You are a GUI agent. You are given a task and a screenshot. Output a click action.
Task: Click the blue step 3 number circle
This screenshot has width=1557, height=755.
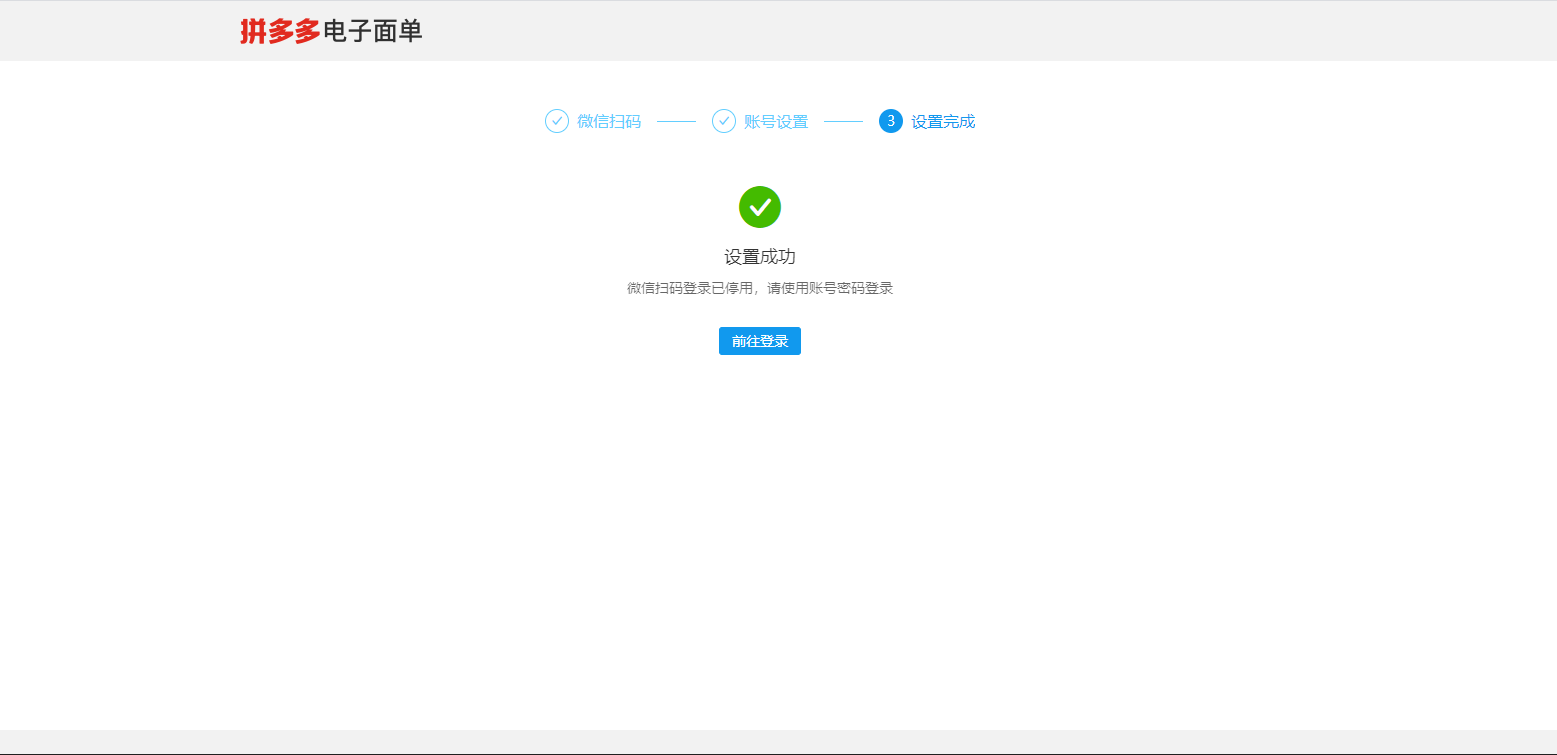tap(891, 121)
